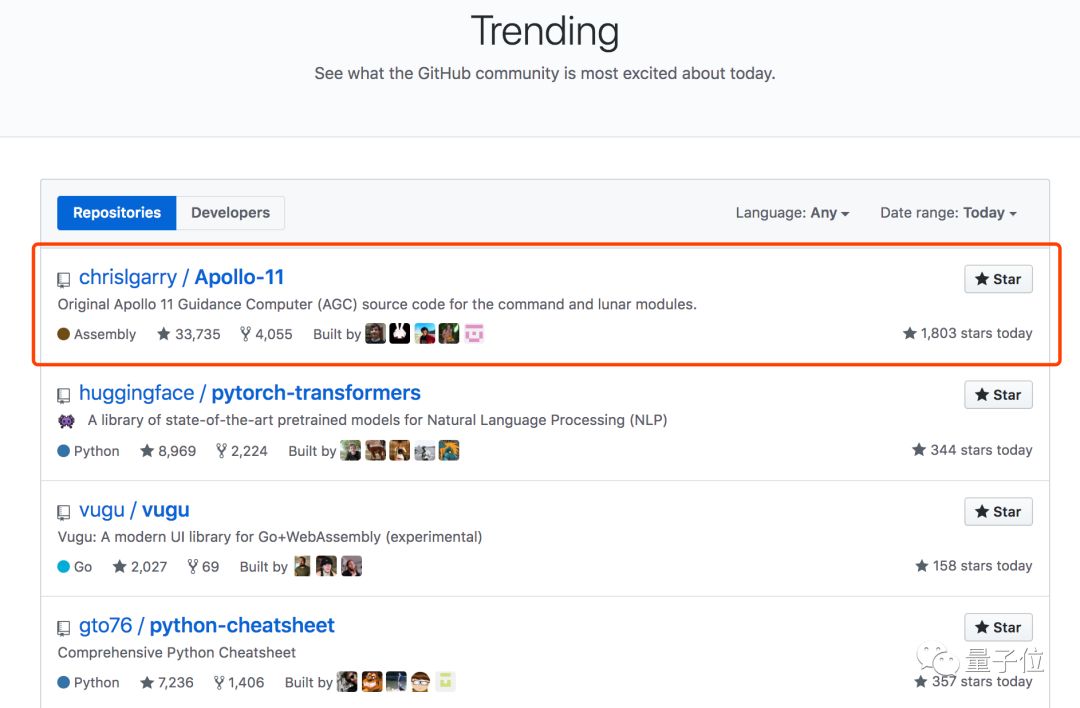Open python-cheatsheet forks count 1,406
The width and height of the screenshot is (1080, 708).
(x=239, y=683)
